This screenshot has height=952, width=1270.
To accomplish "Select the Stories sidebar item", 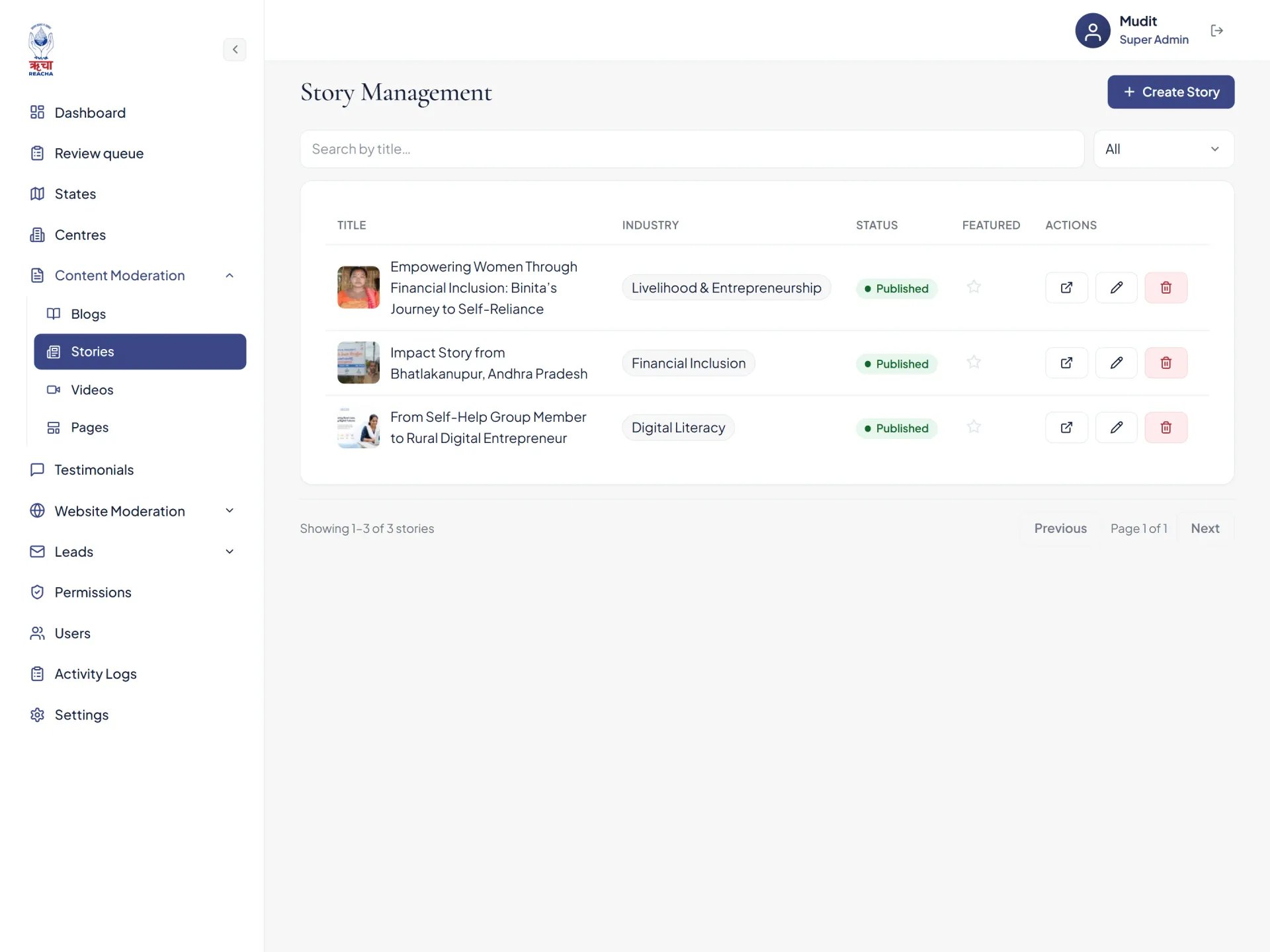I will 140,352.
